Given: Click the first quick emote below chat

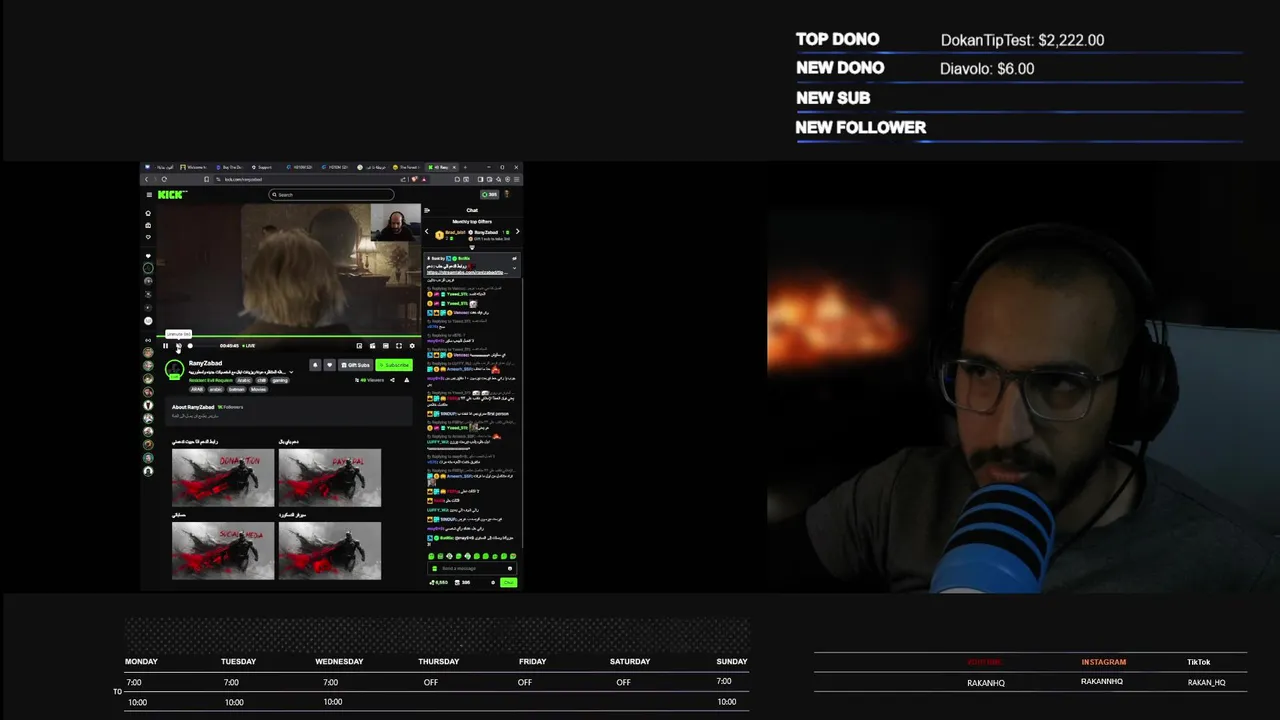Looking at the screenshot, I should click(431, 556).
